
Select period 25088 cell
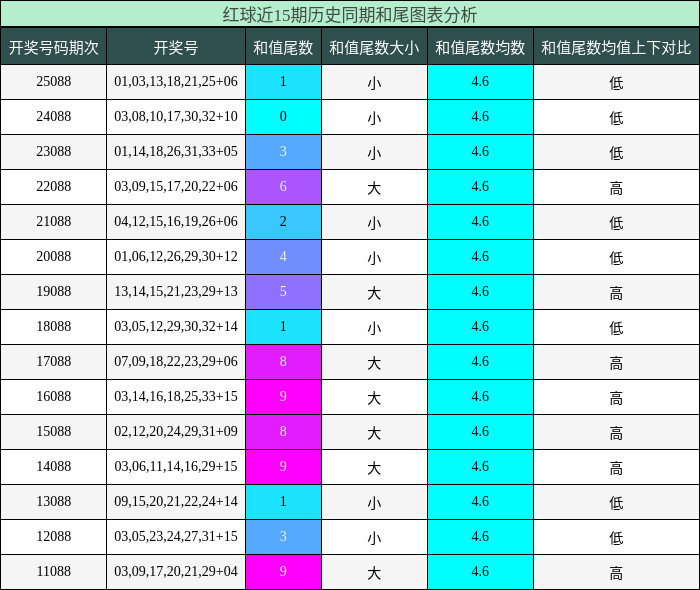[x=54, y=82]
